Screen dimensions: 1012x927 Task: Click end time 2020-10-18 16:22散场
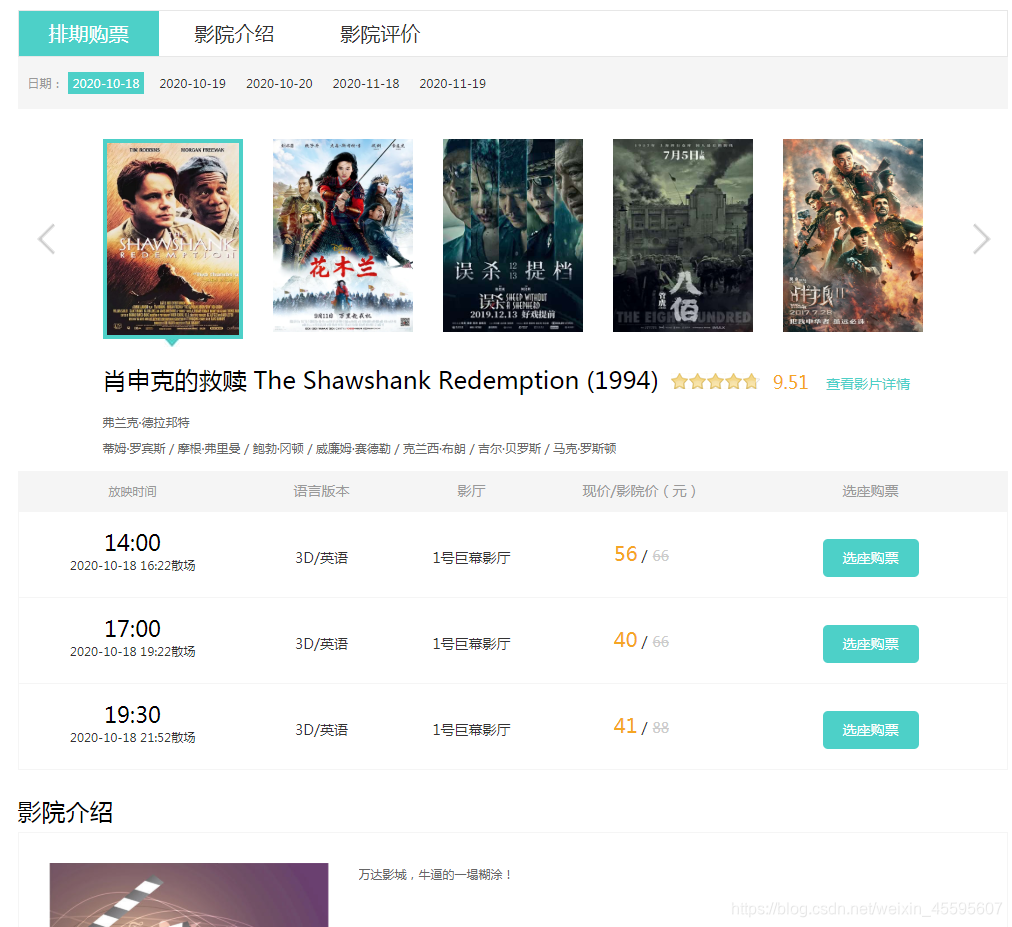tap(132, 565)
